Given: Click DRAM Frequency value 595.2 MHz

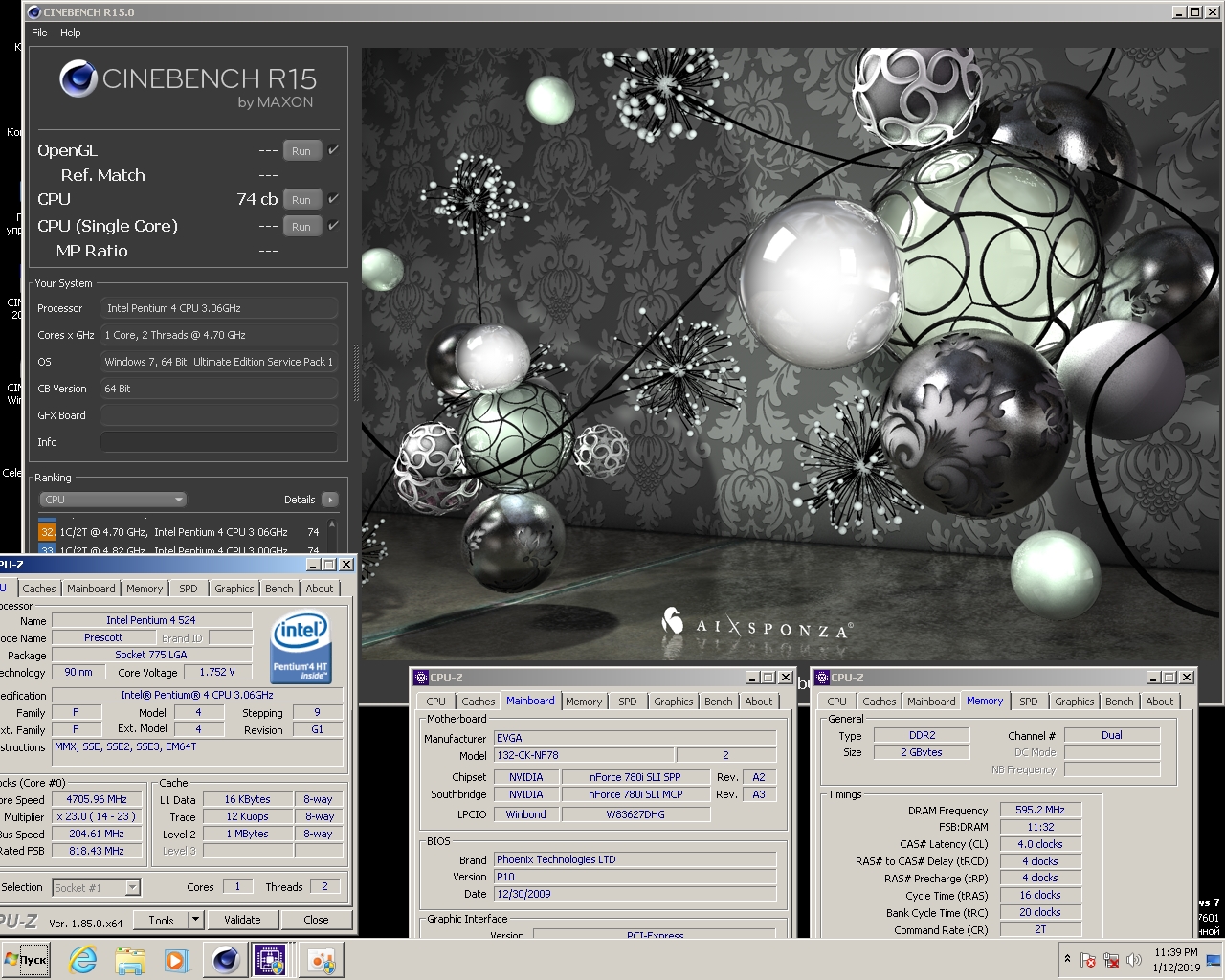Looking at the screenshot, I should [x=1040, y=810].
